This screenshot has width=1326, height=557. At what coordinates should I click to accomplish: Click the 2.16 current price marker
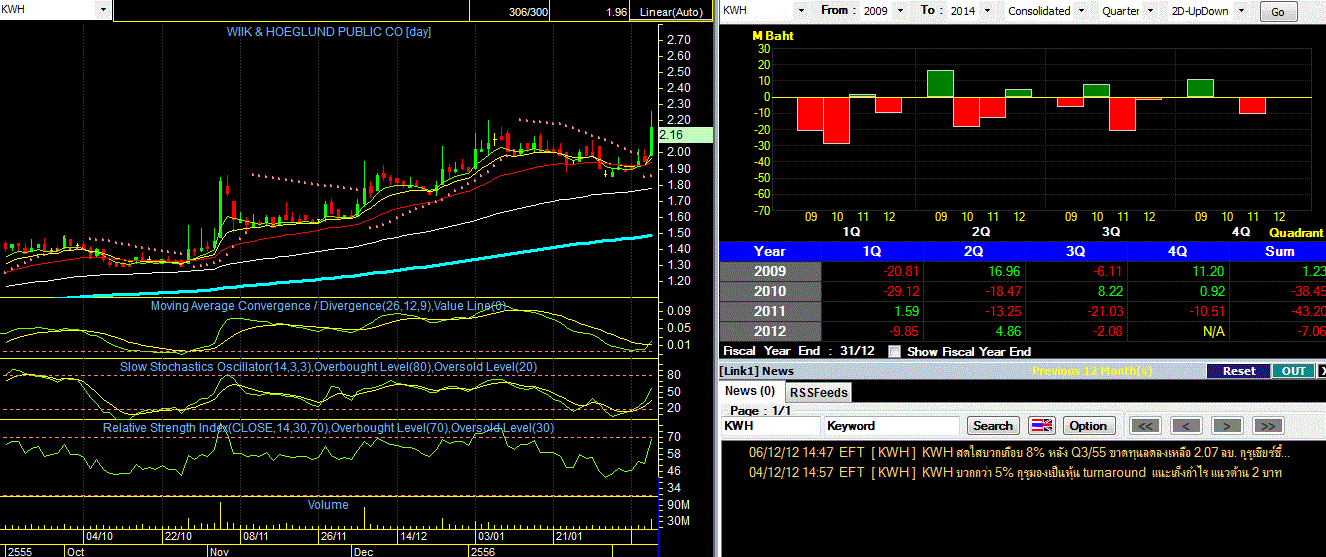(x=686, y=134)
